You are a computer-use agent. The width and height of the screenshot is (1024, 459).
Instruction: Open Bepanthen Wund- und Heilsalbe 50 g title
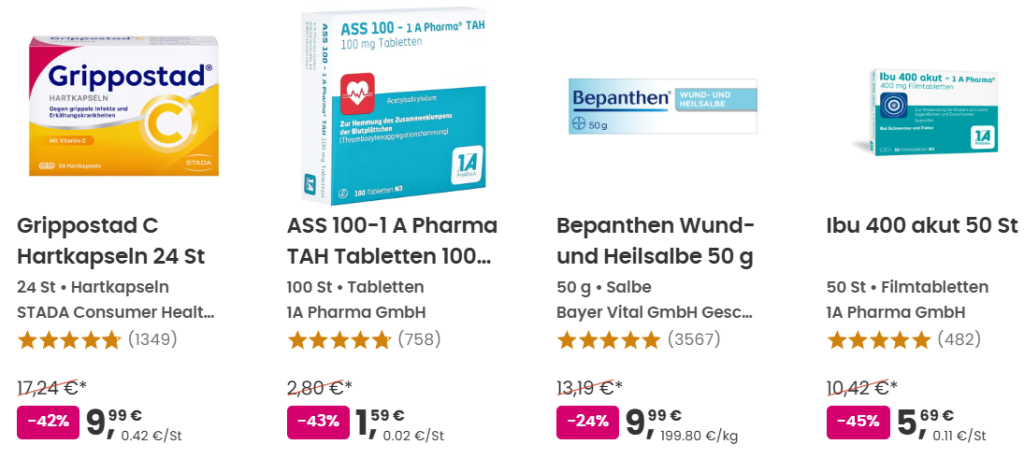coord(655,240)
